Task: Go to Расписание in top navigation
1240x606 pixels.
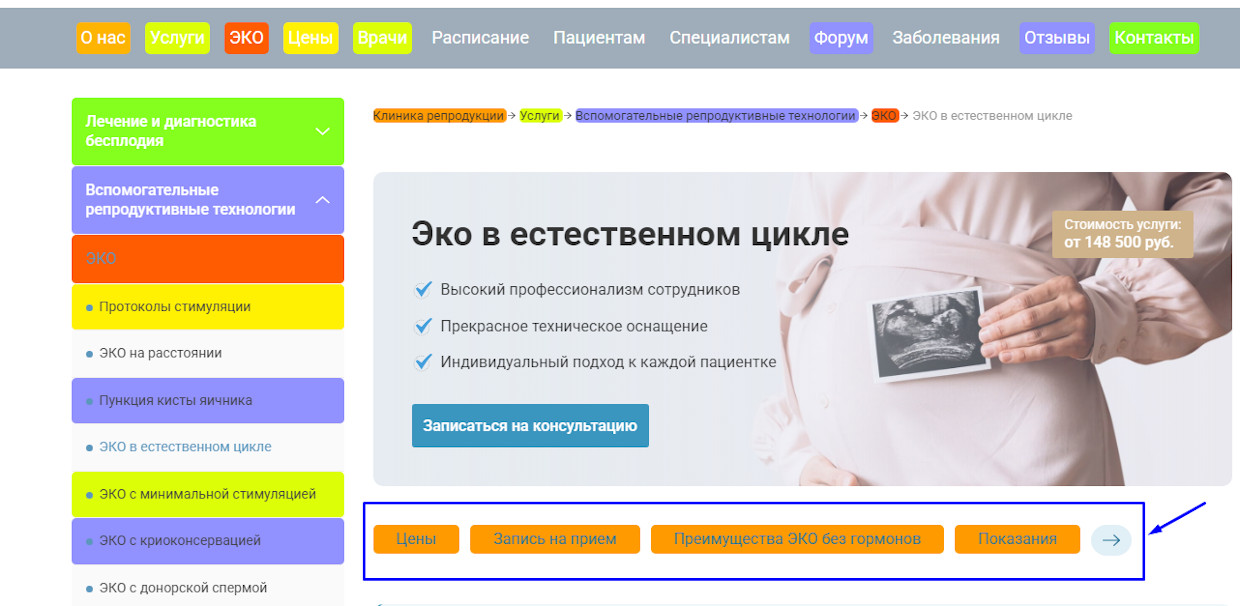Action: (x=480, y=38)
